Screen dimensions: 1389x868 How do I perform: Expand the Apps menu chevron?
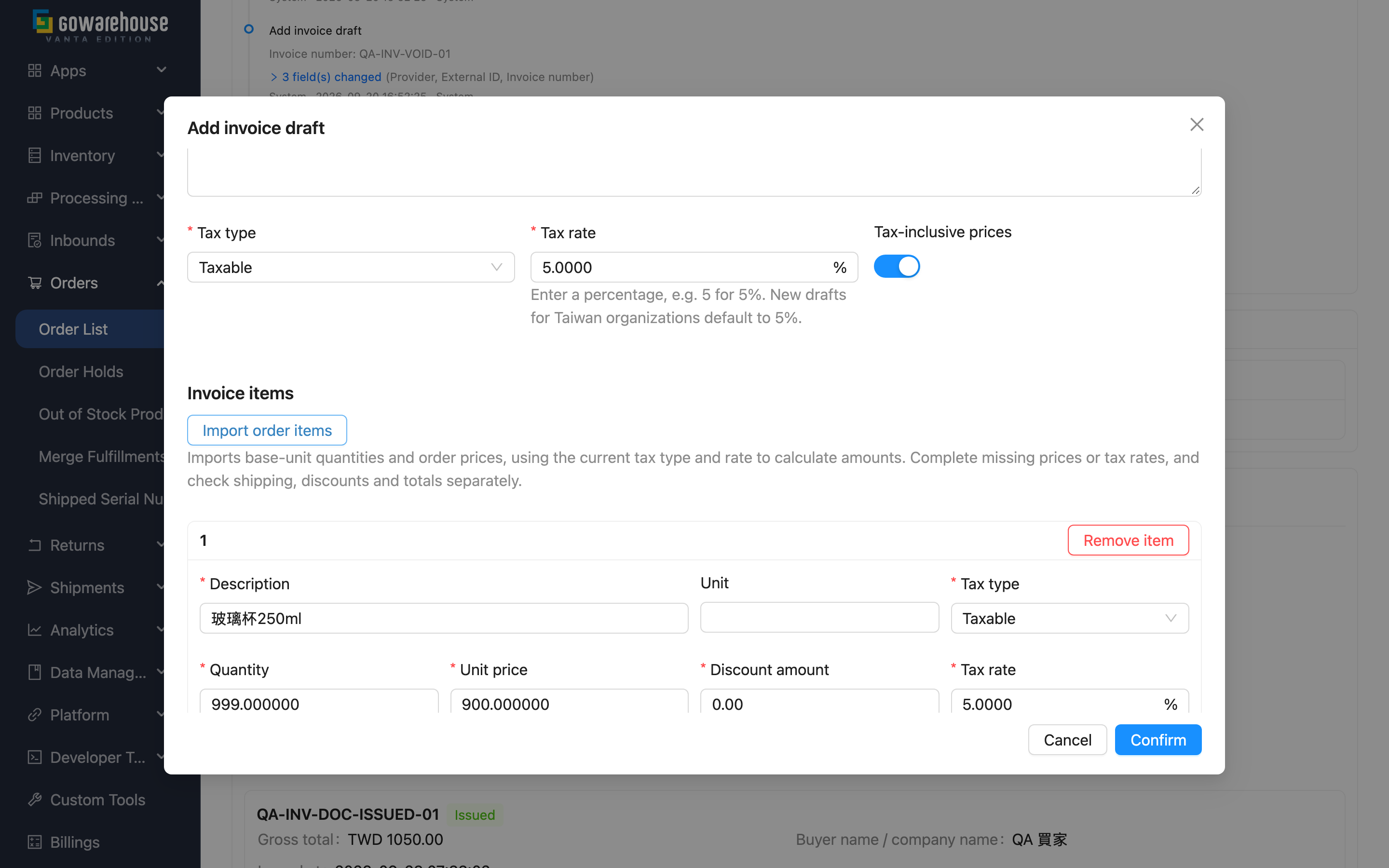pyautogui.click(x=161, y=70)
